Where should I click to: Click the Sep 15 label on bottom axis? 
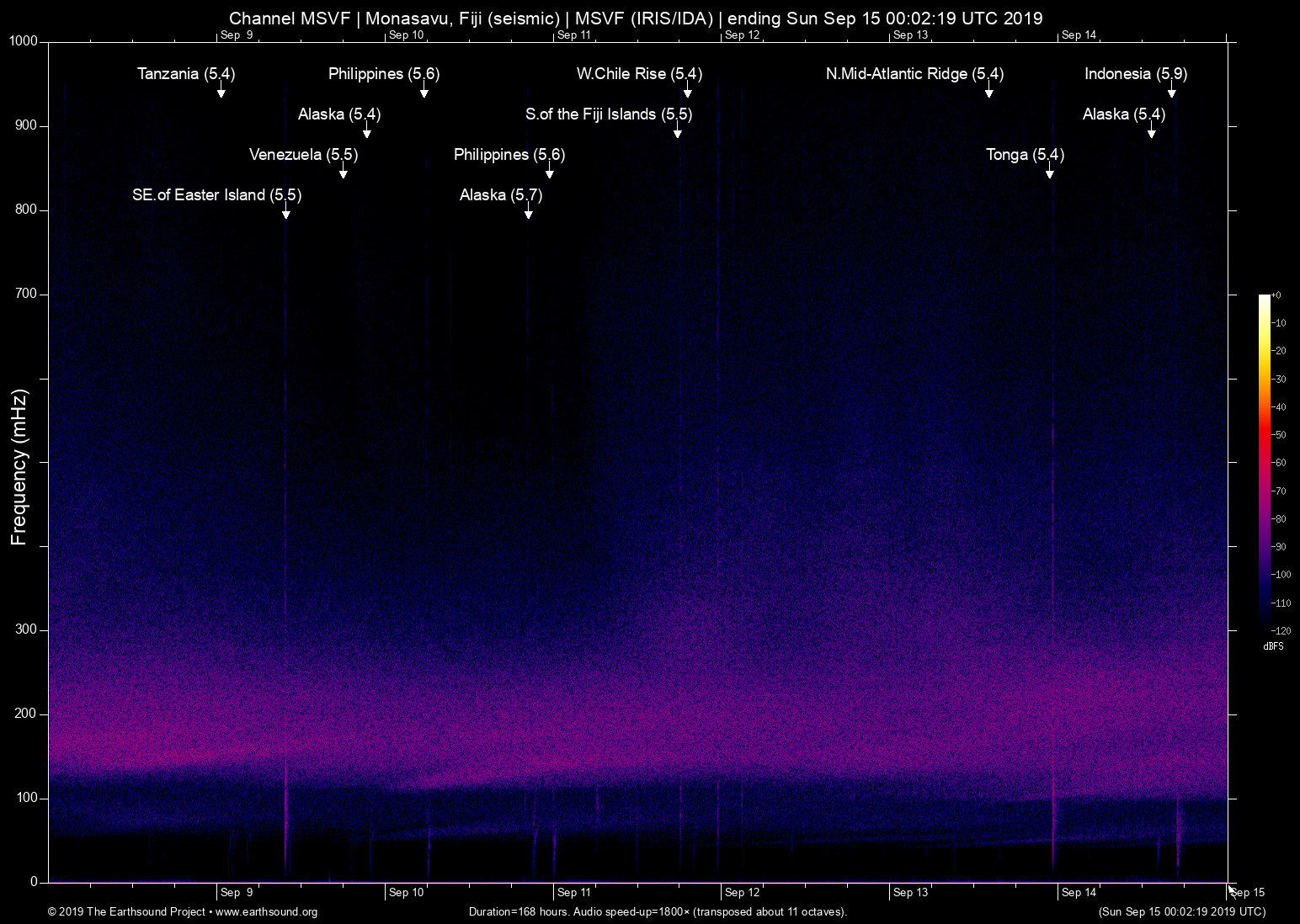1247,893
